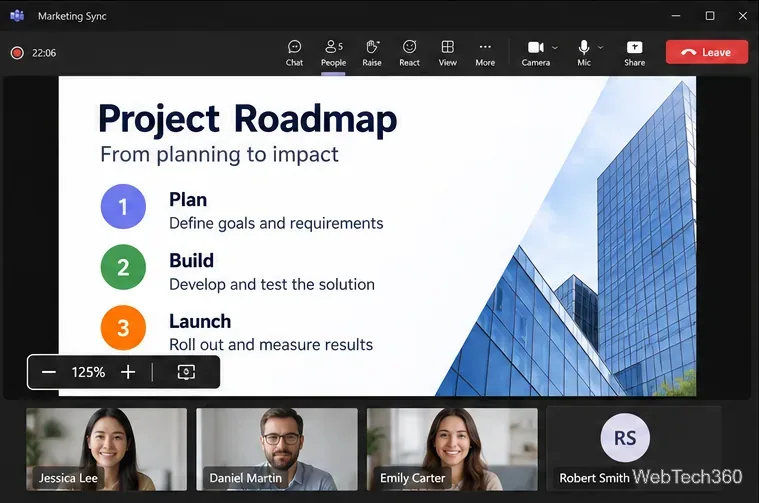
Task: Maximize the Marketing Sync window
Action: pyautogui.click(x=710, y=16)
